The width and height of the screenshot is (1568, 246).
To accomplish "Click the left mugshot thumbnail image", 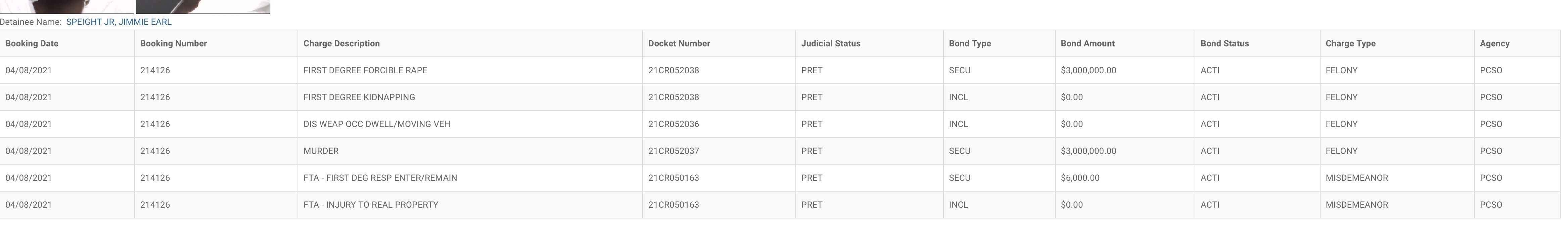I will 66,7.
